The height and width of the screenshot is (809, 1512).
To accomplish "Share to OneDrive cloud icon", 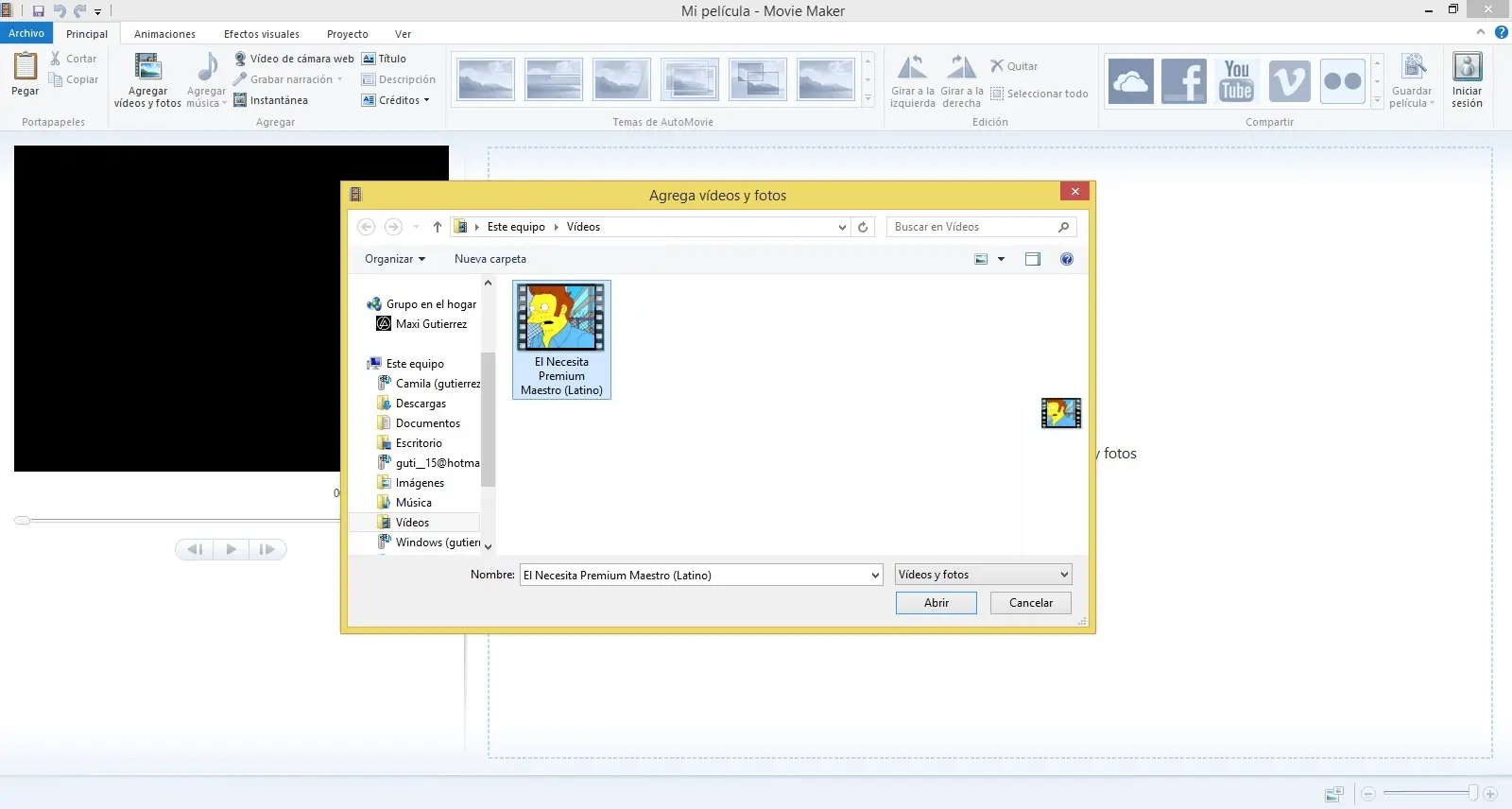I will pyautogui.click(x=1130, y=80).
